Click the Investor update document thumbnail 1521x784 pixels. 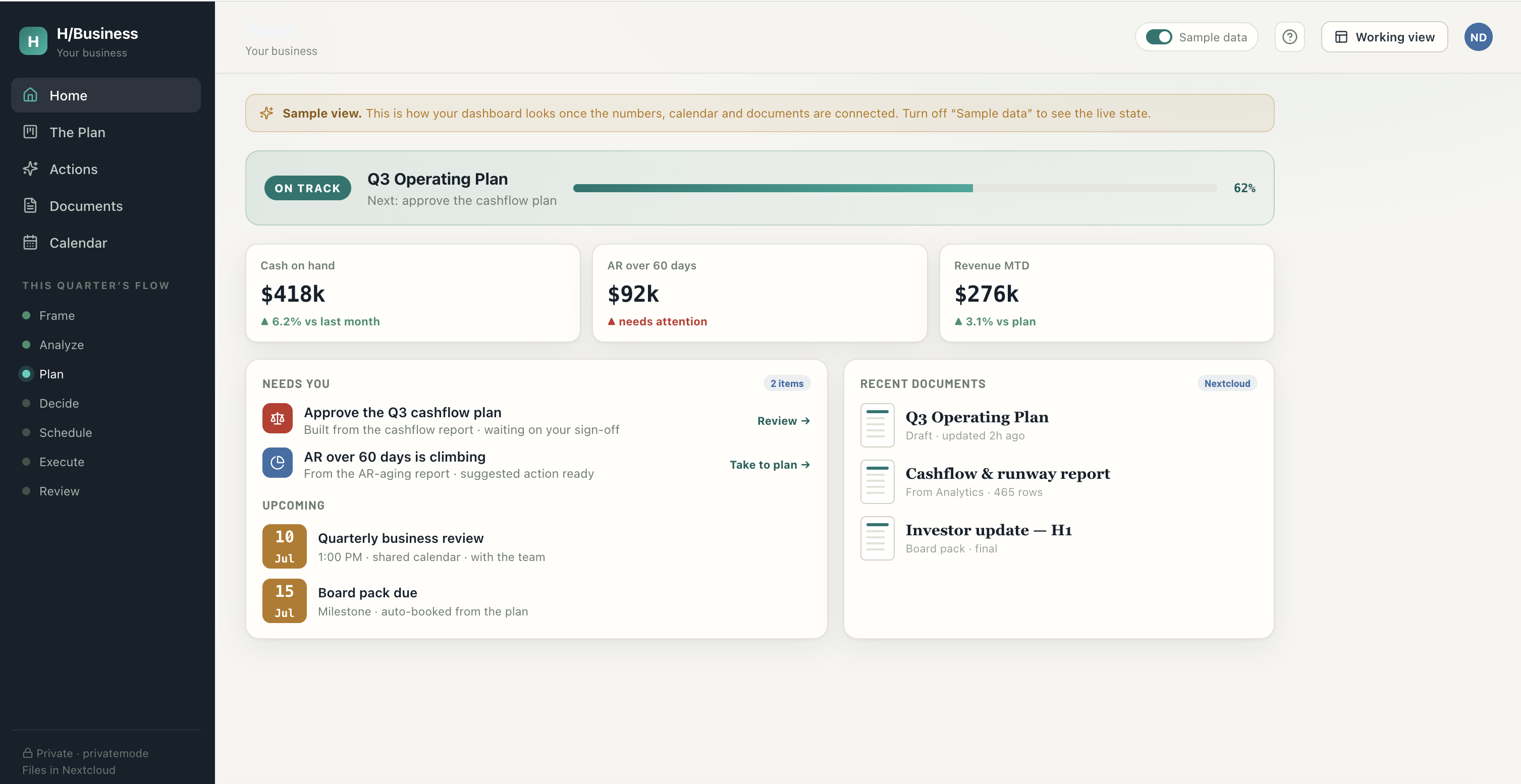[878, 538]
